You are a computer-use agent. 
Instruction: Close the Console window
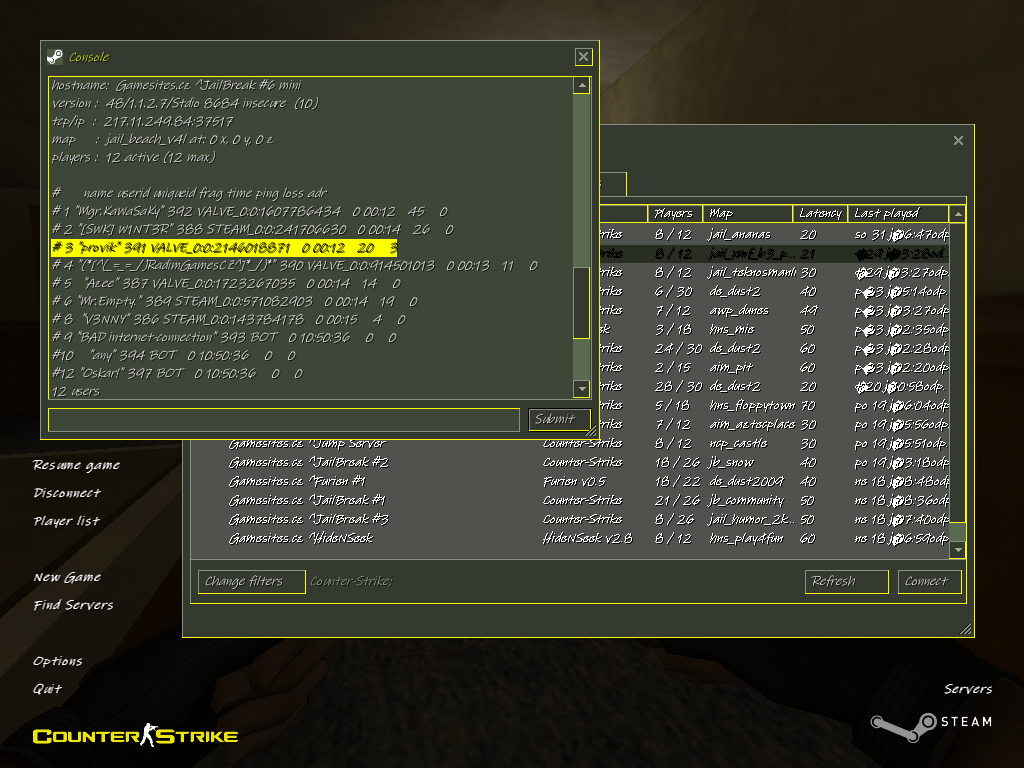coord(583,57)
